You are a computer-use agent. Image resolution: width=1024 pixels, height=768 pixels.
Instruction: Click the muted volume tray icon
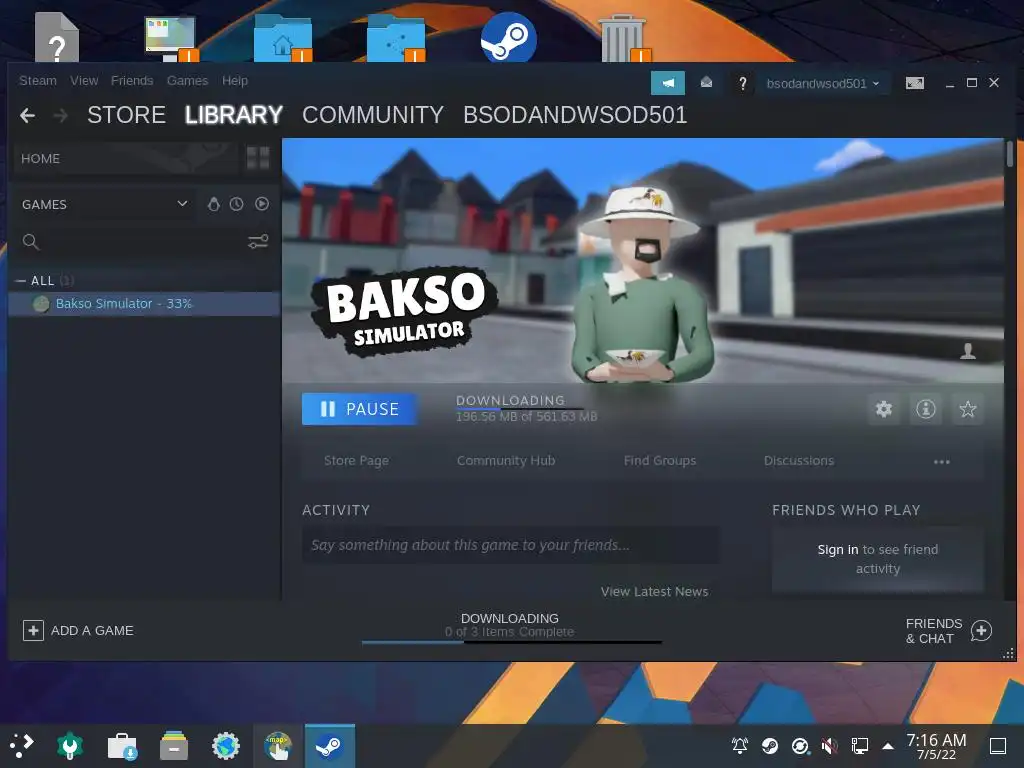pyautogui.click(x=830, y=745)
